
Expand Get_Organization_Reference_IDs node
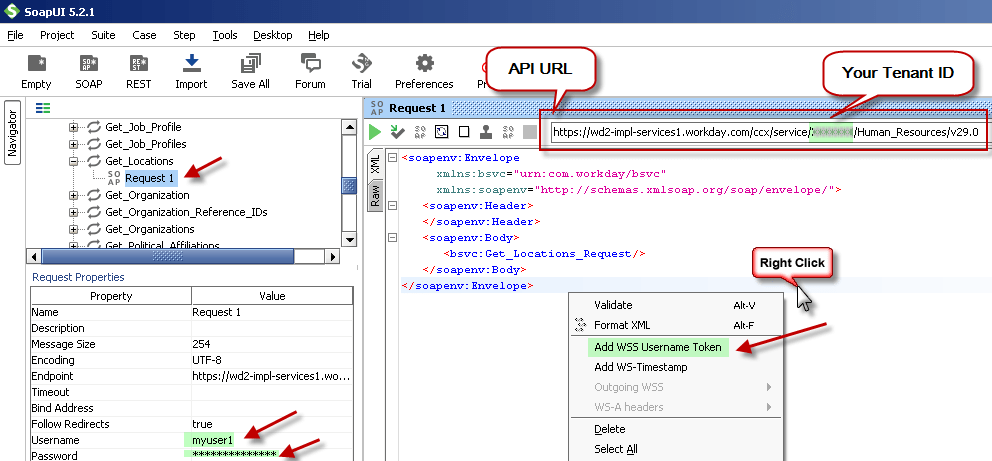73,212
